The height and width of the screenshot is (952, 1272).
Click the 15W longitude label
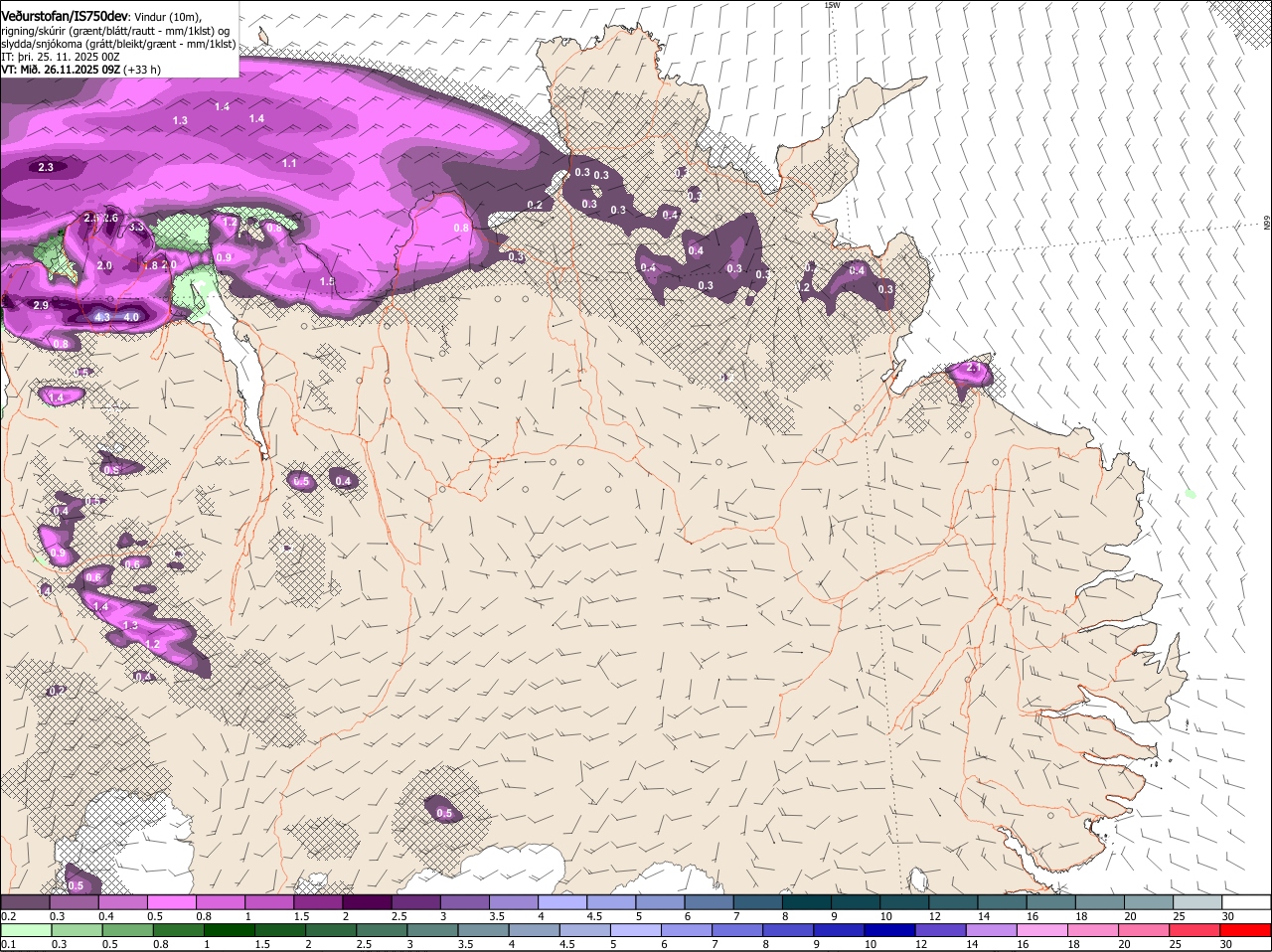click(x=832, y=5)
